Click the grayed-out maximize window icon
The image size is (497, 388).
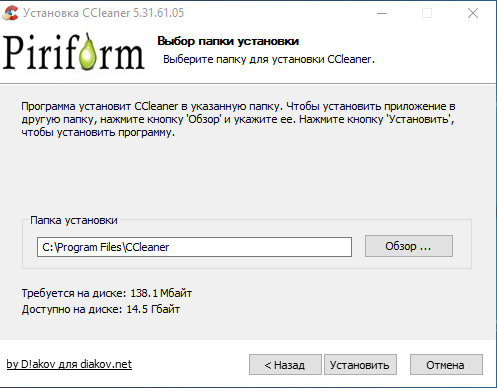point(427,13)
